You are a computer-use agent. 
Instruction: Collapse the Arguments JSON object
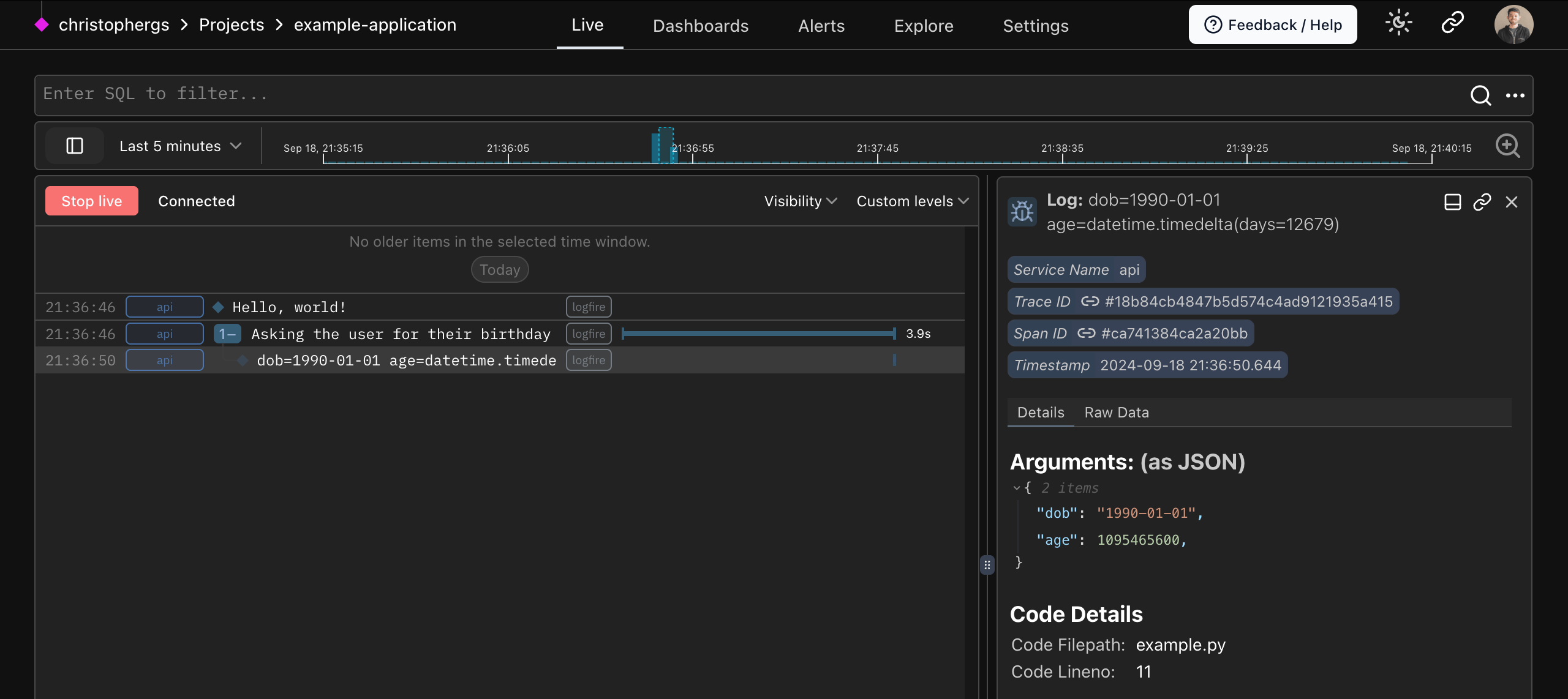pyautogui.click(x=1017, y=487)
